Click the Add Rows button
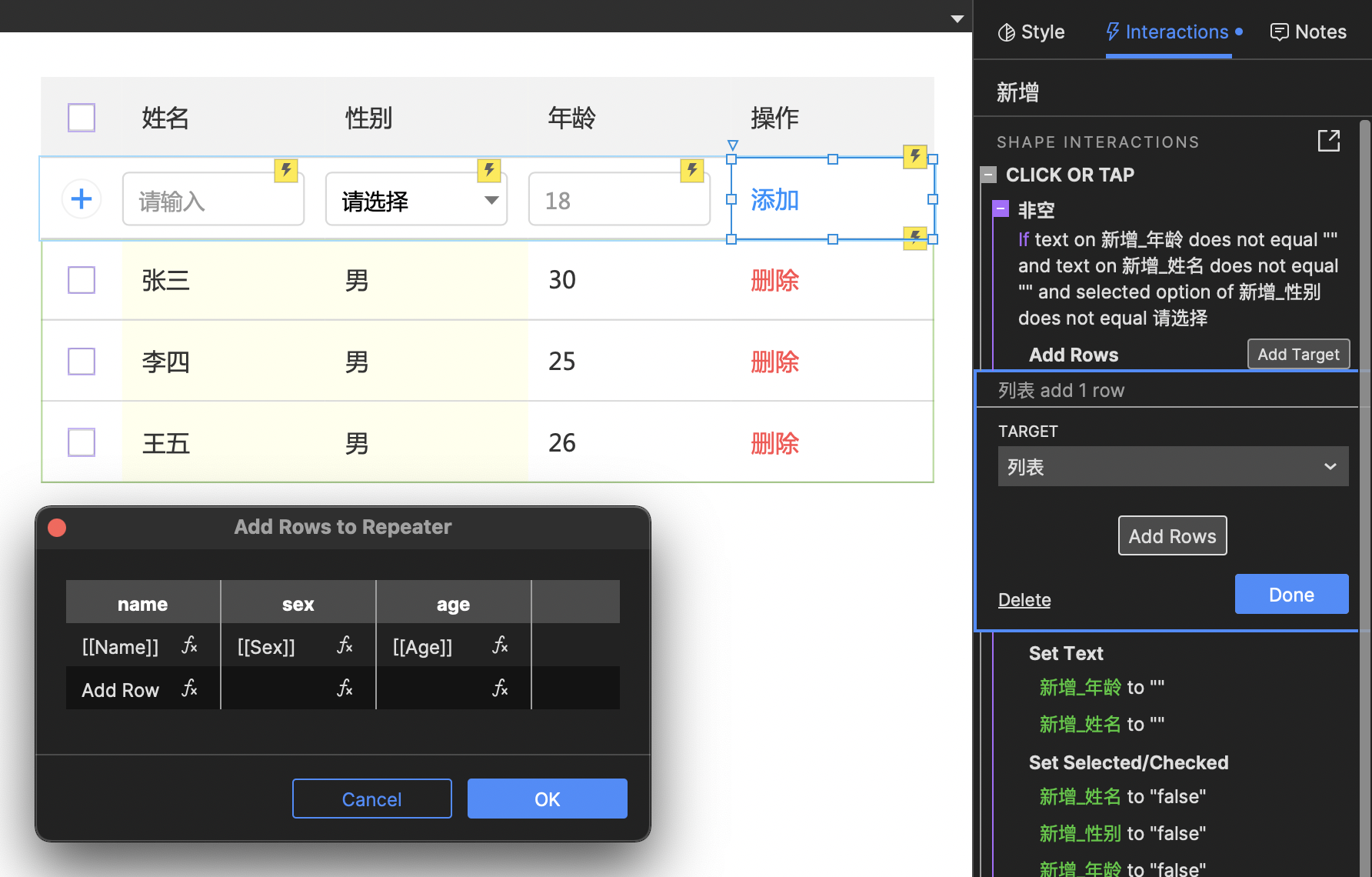1372x877 pixels. (x=1172, y=535)
